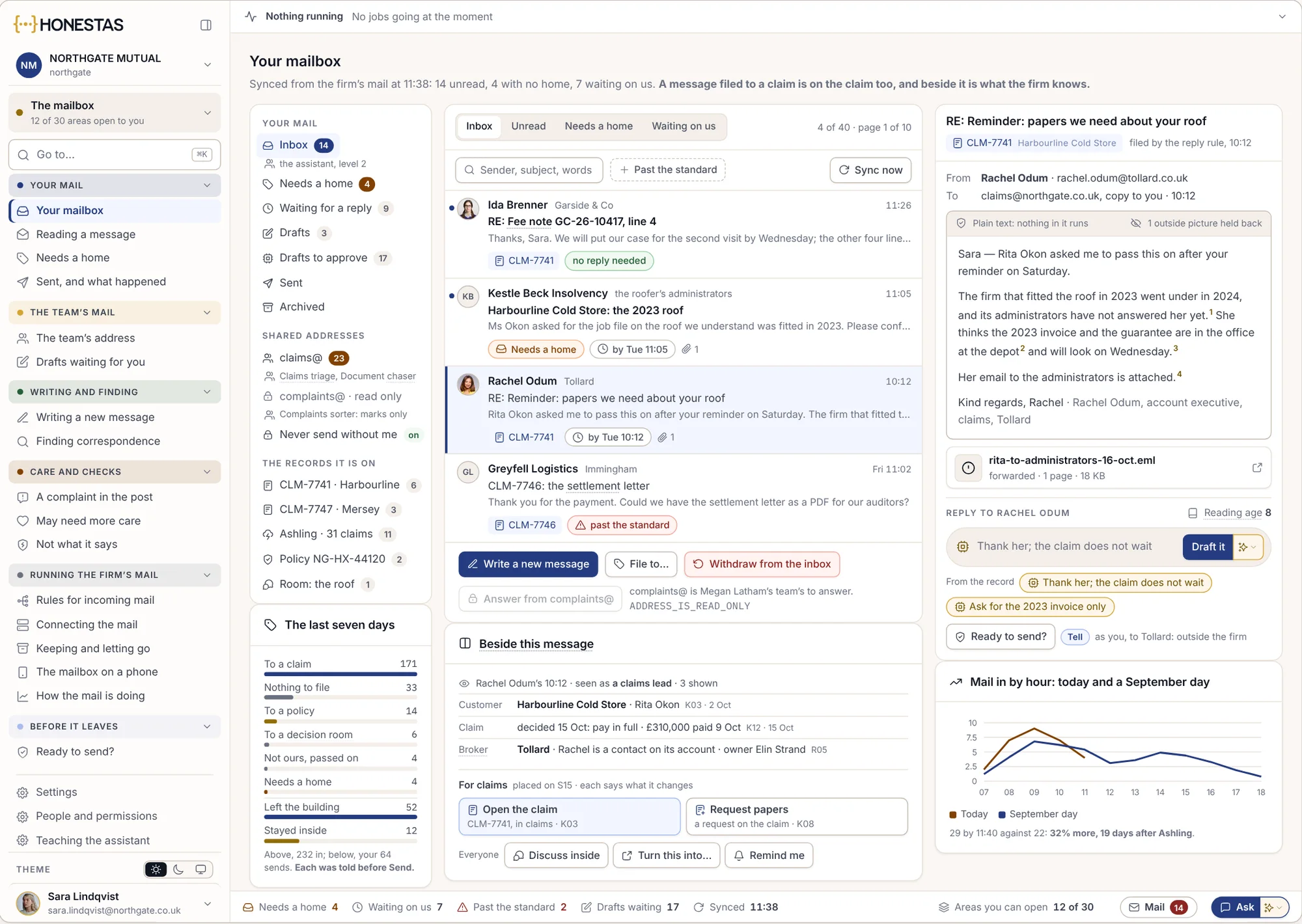This screenshot has height=924, width=1302.
Task: Click Remind me bell button
Action: pyautogui.click(x=769, y=856)
